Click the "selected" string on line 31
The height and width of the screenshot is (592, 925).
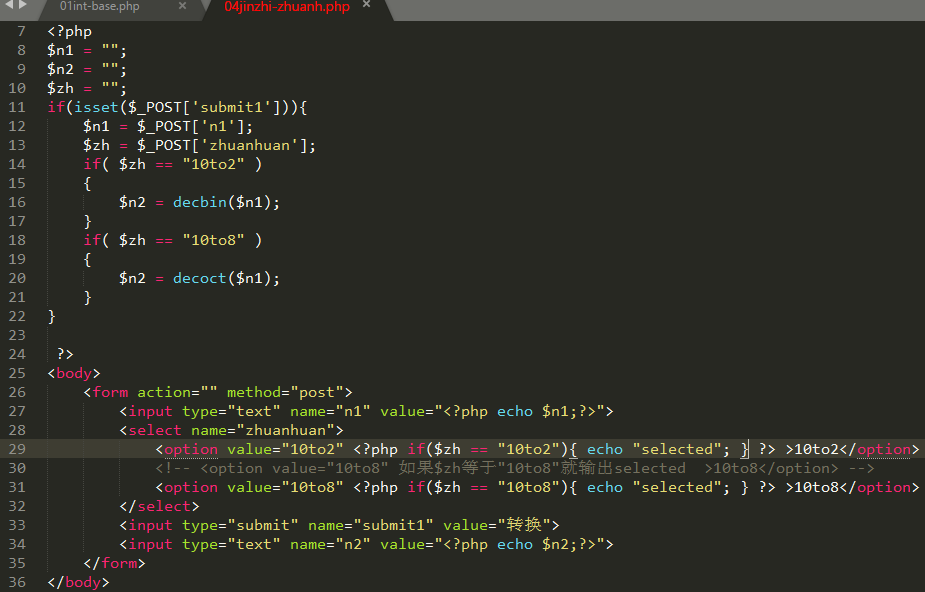click(677, 487)
